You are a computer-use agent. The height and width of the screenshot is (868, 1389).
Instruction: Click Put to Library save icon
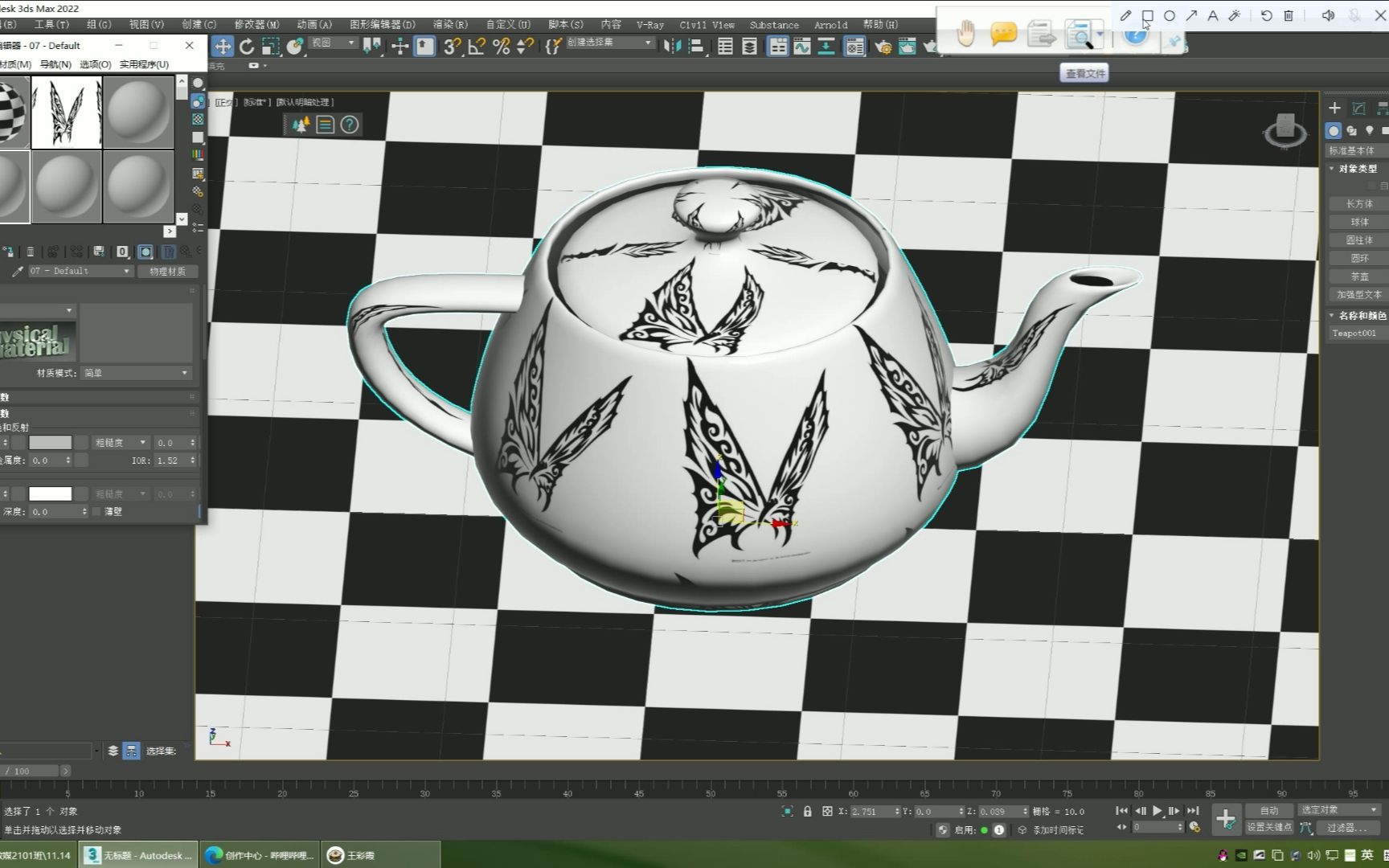click(x=99, y=252)
